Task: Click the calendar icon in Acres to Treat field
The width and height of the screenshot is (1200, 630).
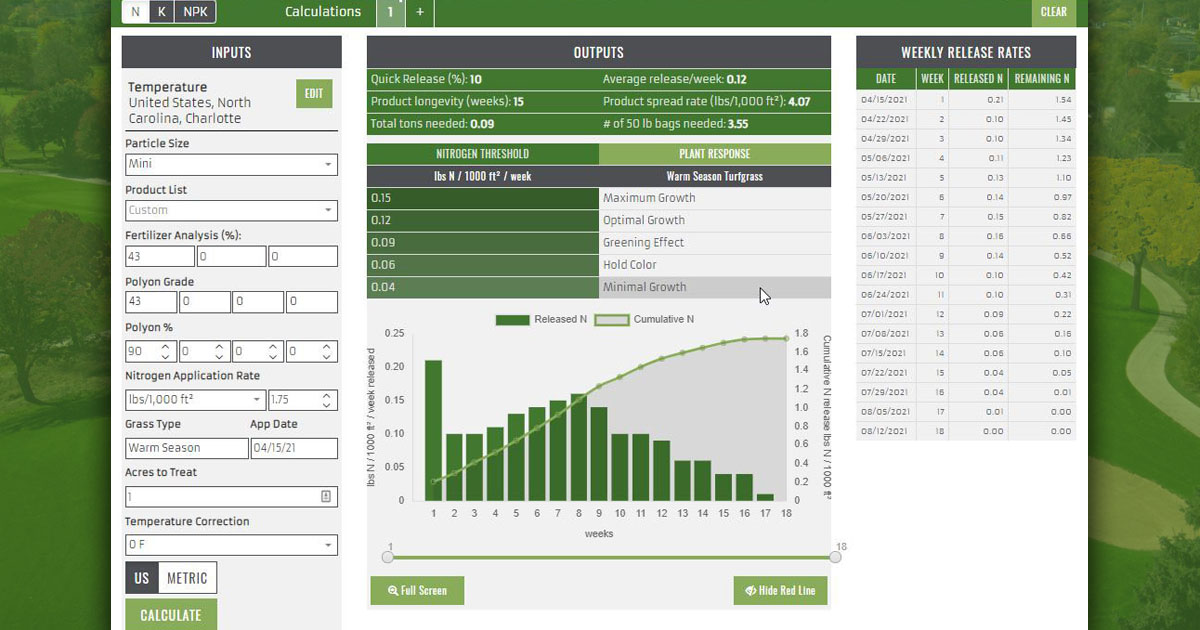Action: tap(326, 494)
